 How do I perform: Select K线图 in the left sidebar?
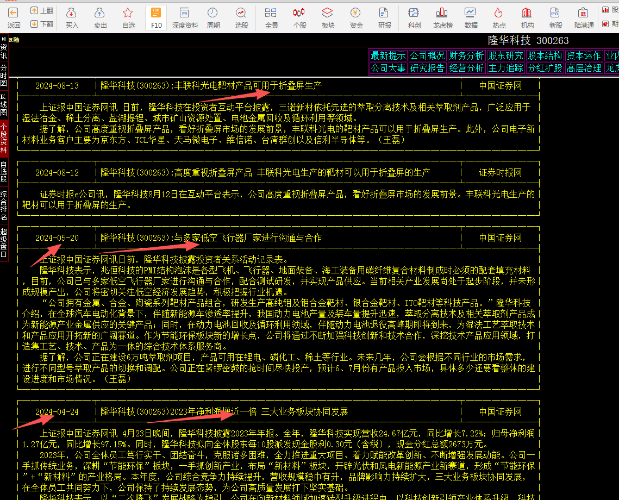coord(4,105)
